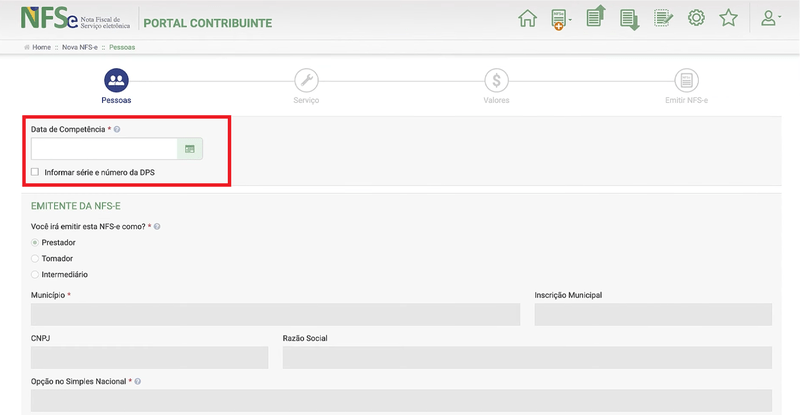
Task: Click the Data de Competência input field
Action: 104,149
